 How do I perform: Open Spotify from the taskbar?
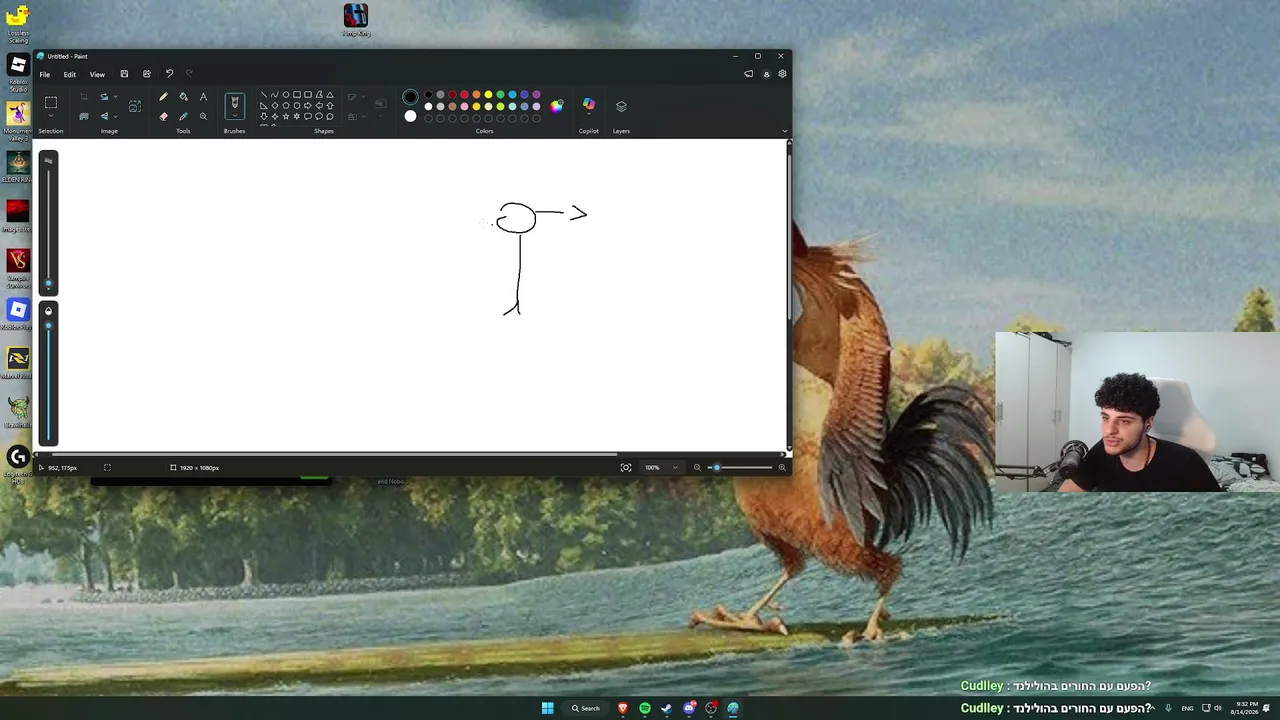pos(645,708)
